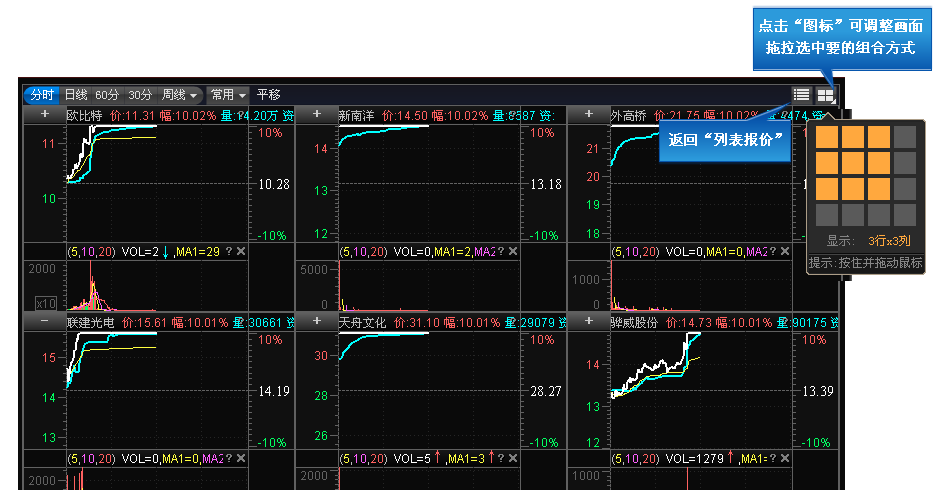Image resolution: width=938 pixels, height=490 pixels.
Task: Click 骅威股份 (5,10,20) VOL parameters
Action: coord(635,459)
